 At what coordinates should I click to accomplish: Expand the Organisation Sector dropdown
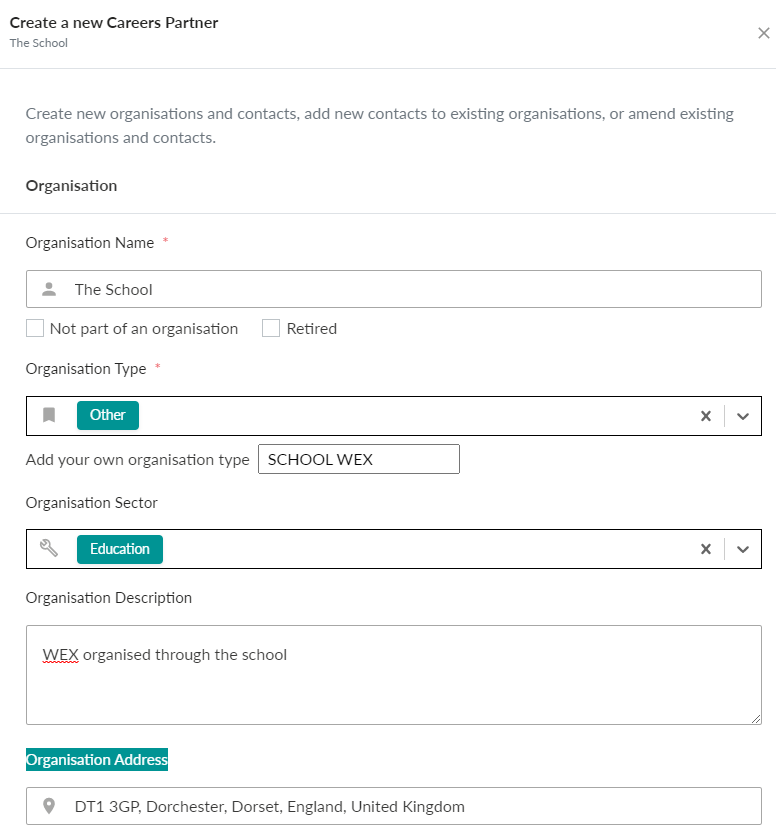(742, 548)
